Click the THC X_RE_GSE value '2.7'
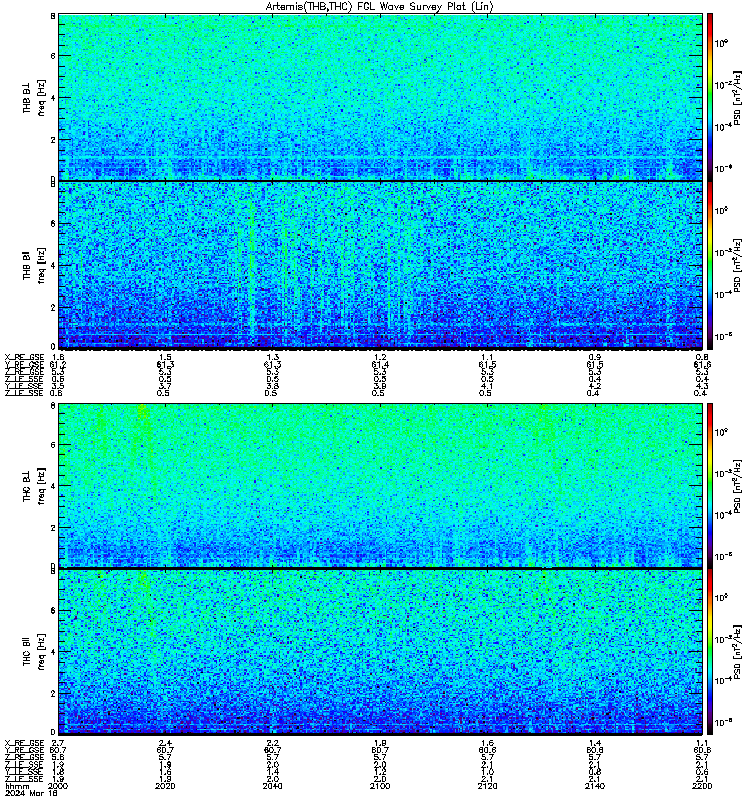 coord(57,743)
